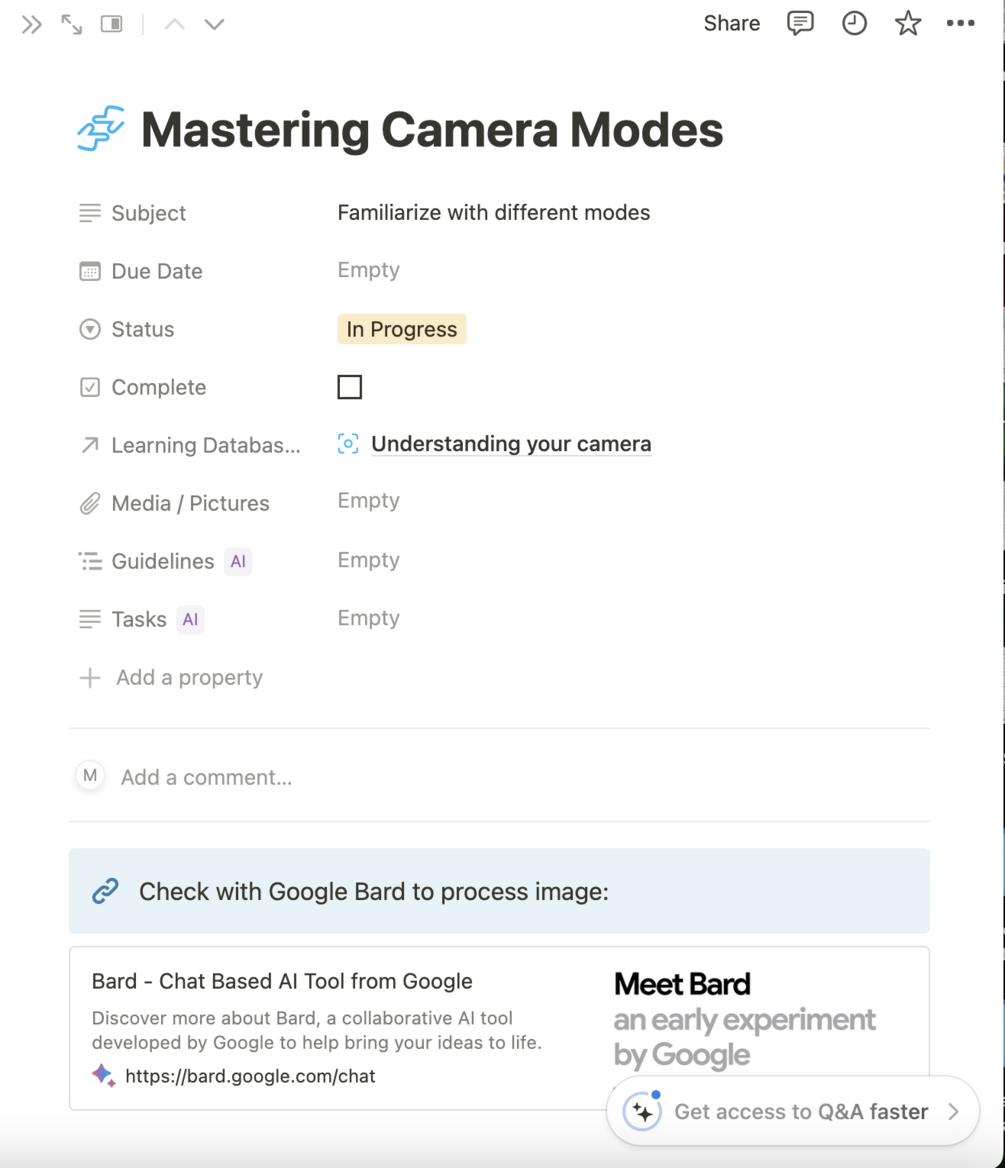Screen dimensions: 1005x1168
Task: Open the Bard bookmark link card
Action: (x=340, y=1027)
